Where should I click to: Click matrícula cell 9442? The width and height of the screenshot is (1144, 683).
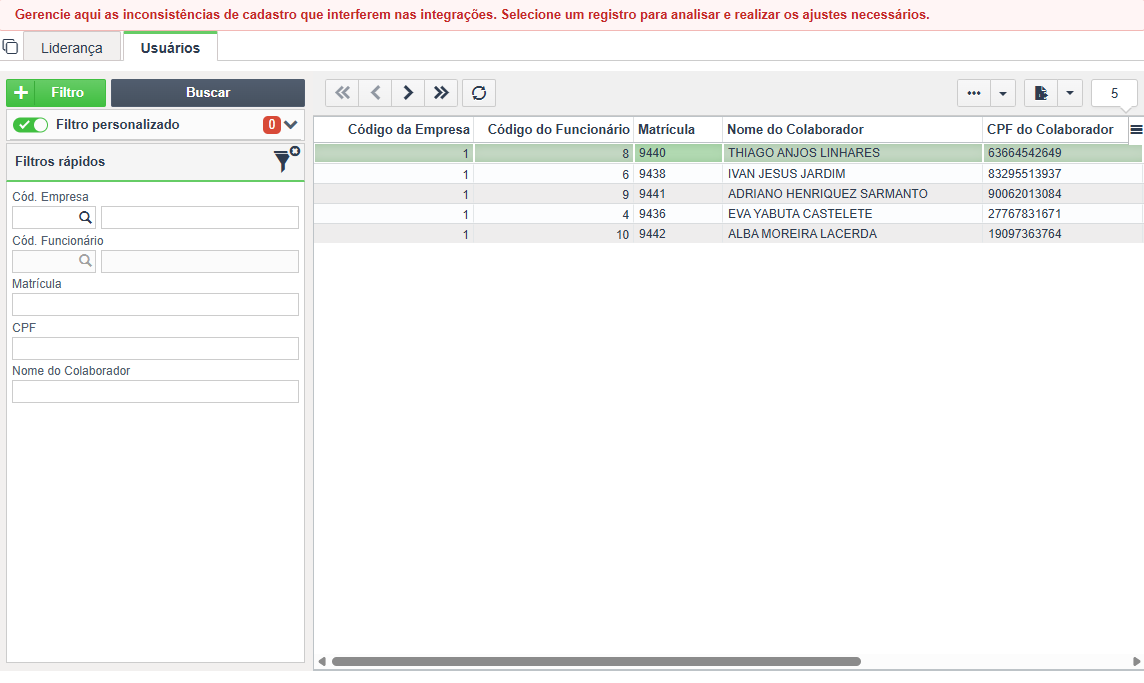point(678,234)
